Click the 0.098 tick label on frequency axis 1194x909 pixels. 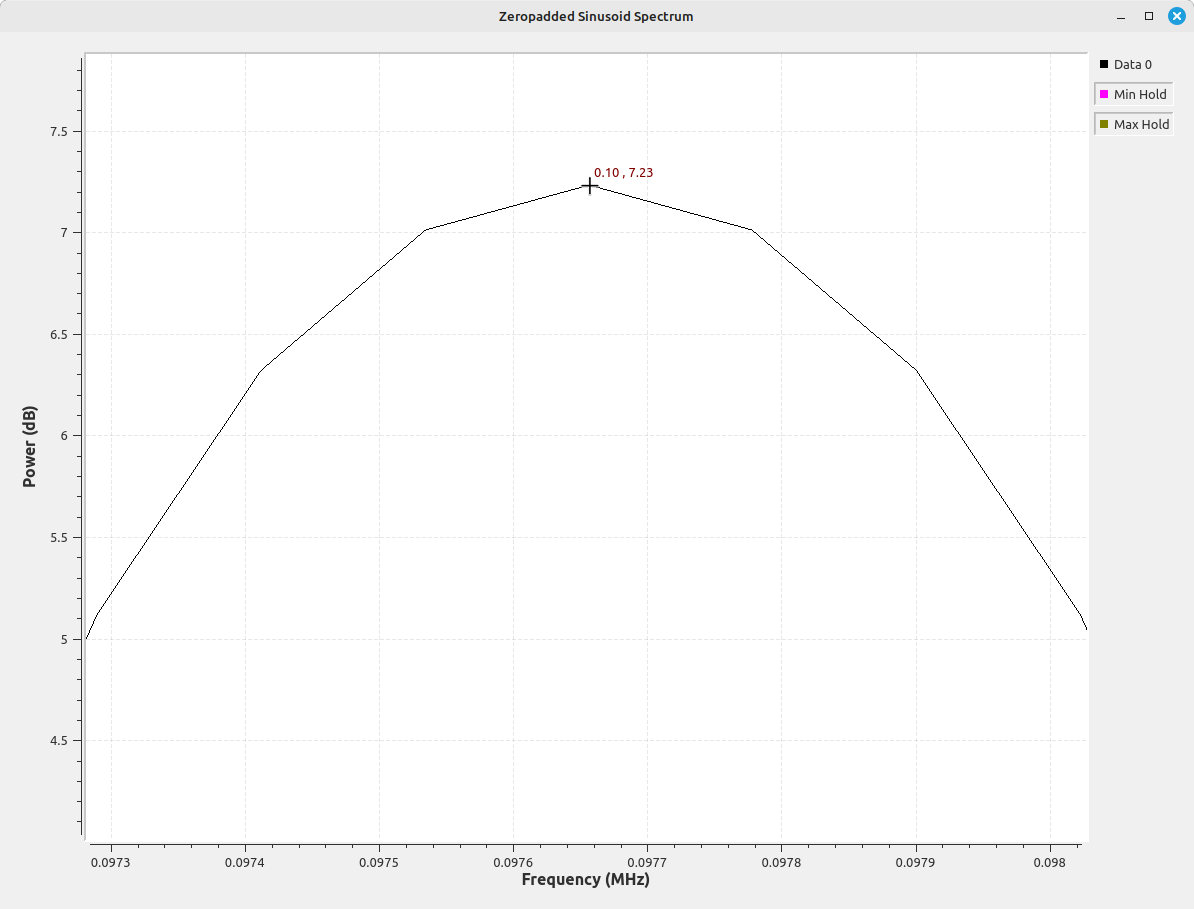click(x=1049, y=861)
